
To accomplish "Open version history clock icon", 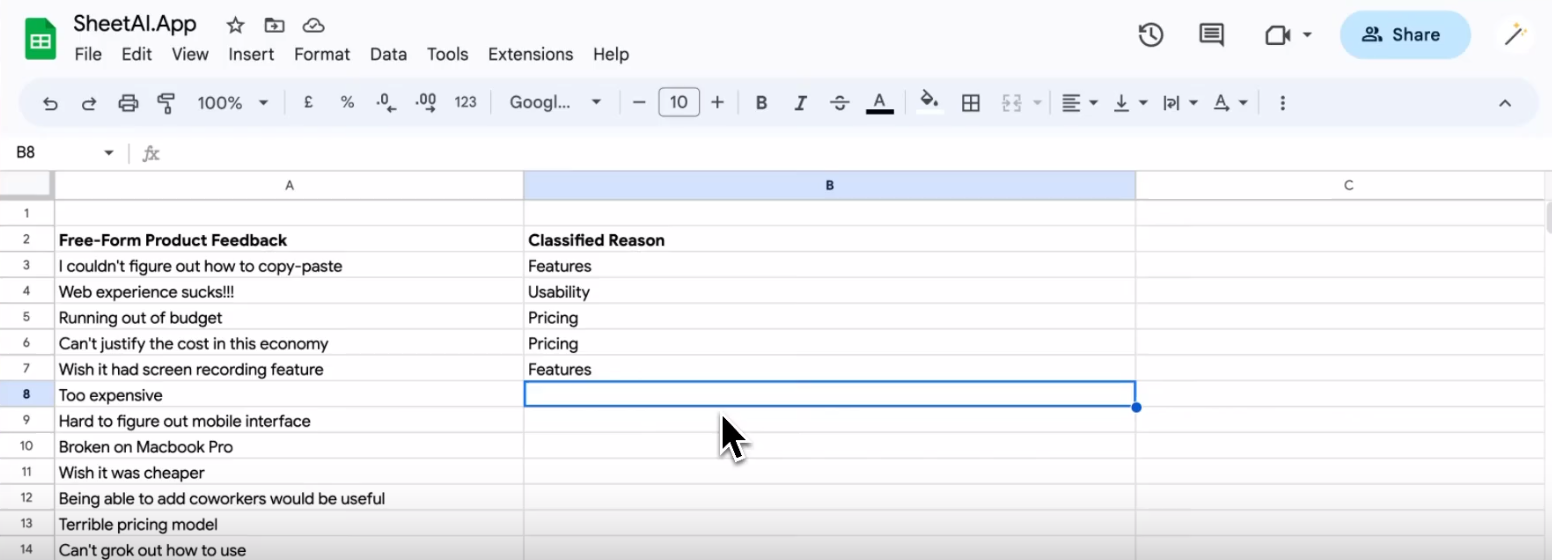I will [1151, 35].
